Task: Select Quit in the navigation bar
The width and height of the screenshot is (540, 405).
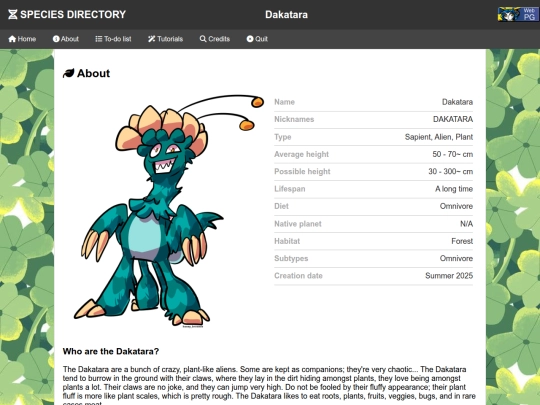Action: pyautogui.click(x=257, y=39)
